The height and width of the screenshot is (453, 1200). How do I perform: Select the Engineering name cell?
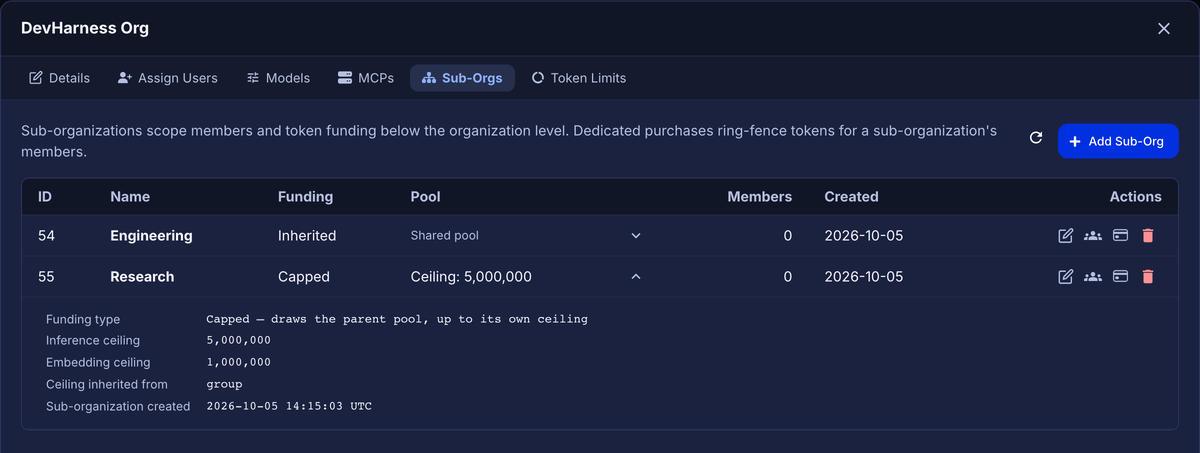point(151,236)
